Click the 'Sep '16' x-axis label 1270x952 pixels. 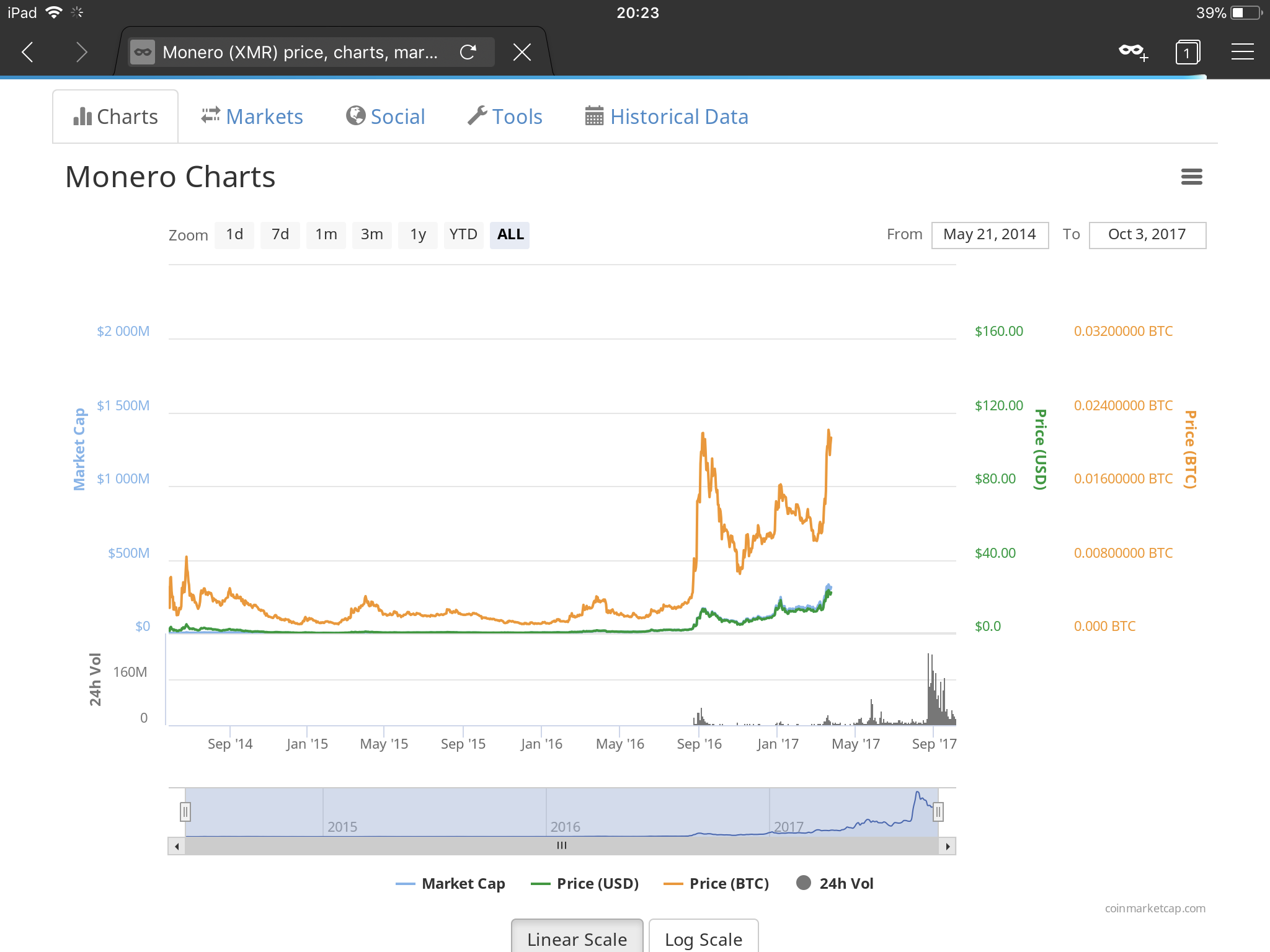(x=699, y=744)
